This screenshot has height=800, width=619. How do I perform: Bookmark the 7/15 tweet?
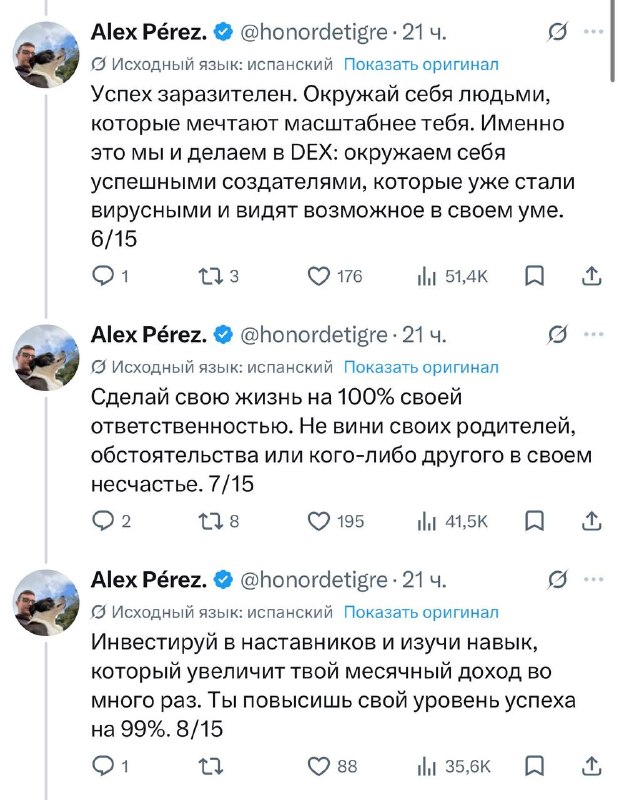[x=534, y=520]
